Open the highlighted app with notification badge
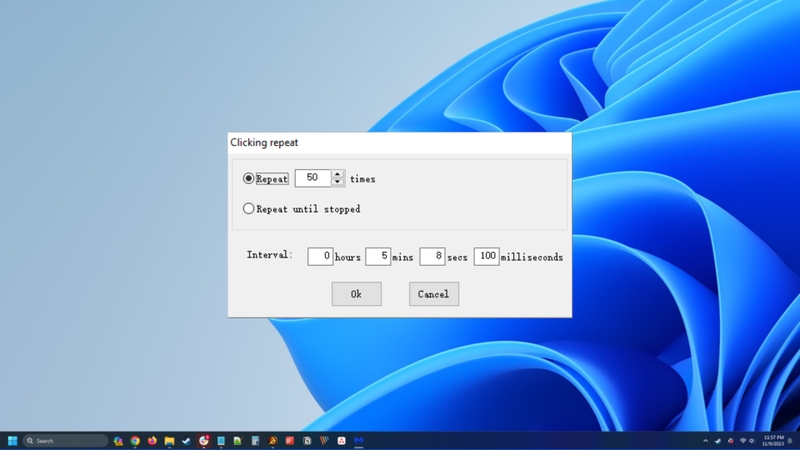The image size is (800, 450). pyautogui.click(x=204, y=441)
